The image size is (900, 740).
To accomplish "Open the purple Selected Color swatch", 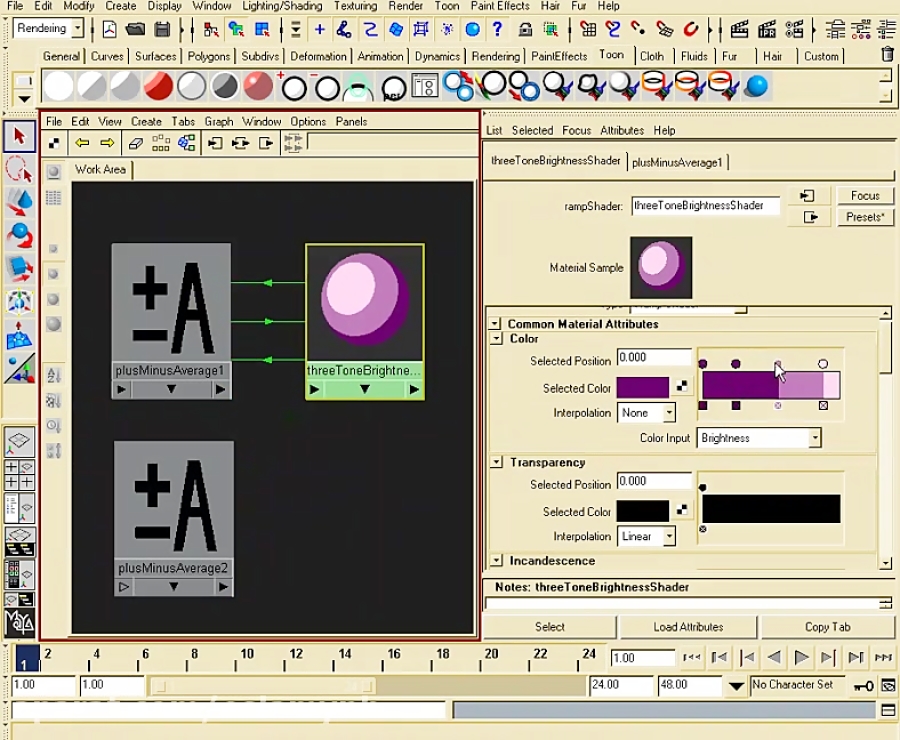I will [x=642, y=387].
